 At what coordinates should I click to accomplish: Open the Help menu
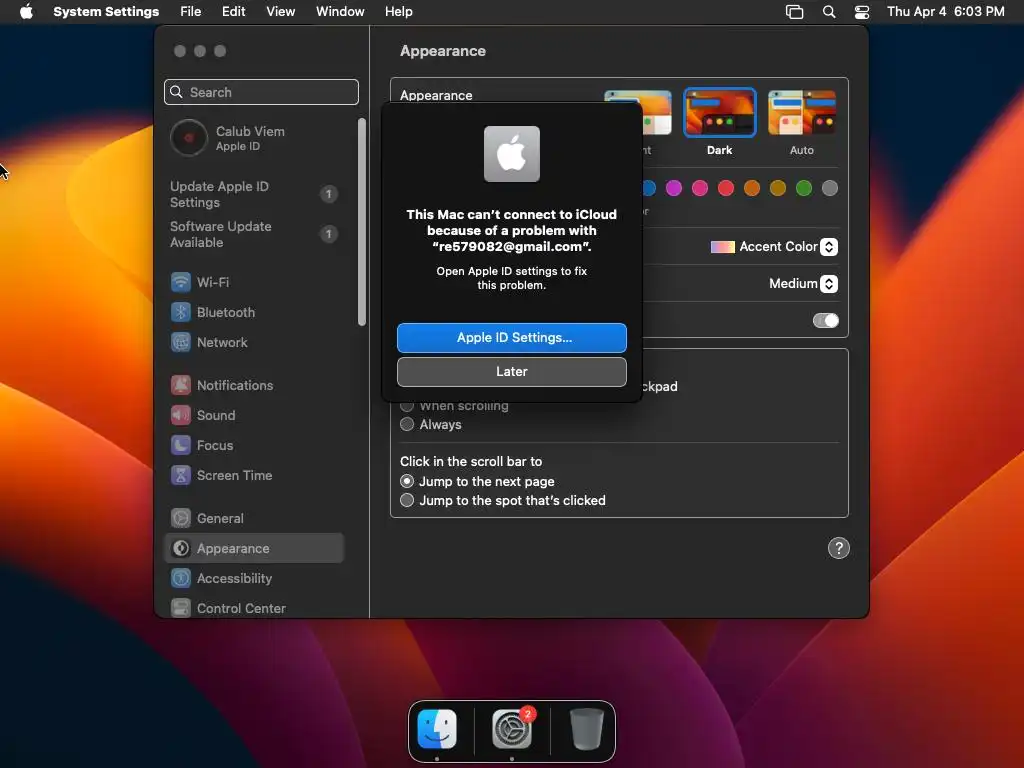click(398, 12)
